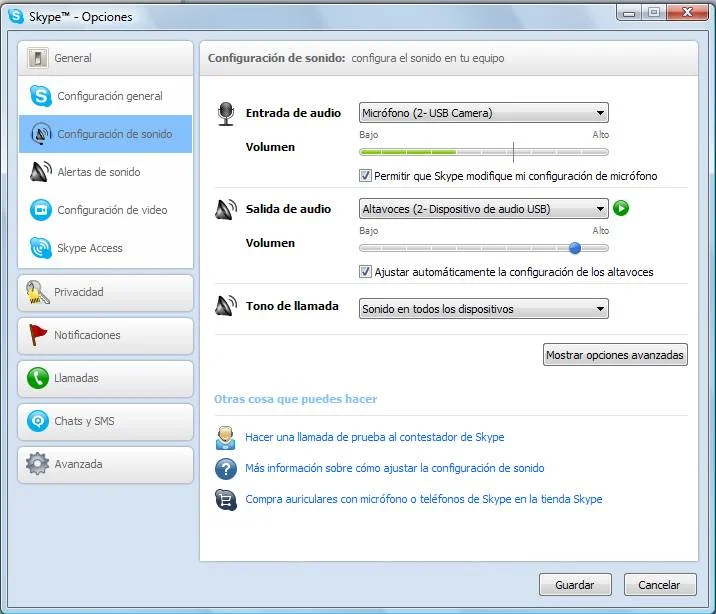The width and height of the screenshot is (716, 614).
Task: Open Skype Access settings
Action: point(105,248)
